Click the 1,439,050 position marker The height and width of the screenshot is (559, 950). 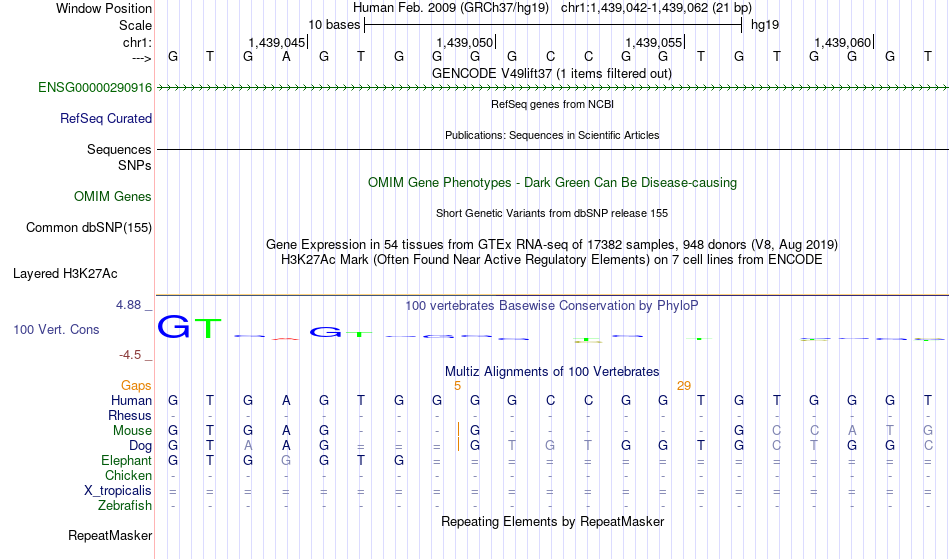tap(465, 42)
